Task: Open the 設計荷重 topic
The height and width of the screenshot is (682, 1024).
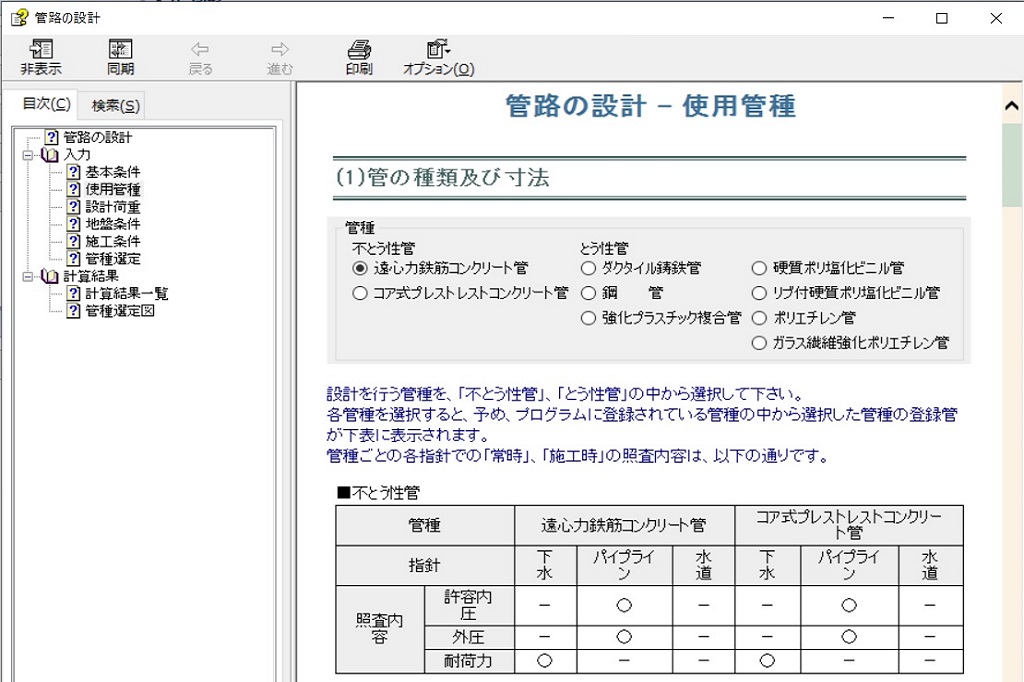Action: pos(113,206)
